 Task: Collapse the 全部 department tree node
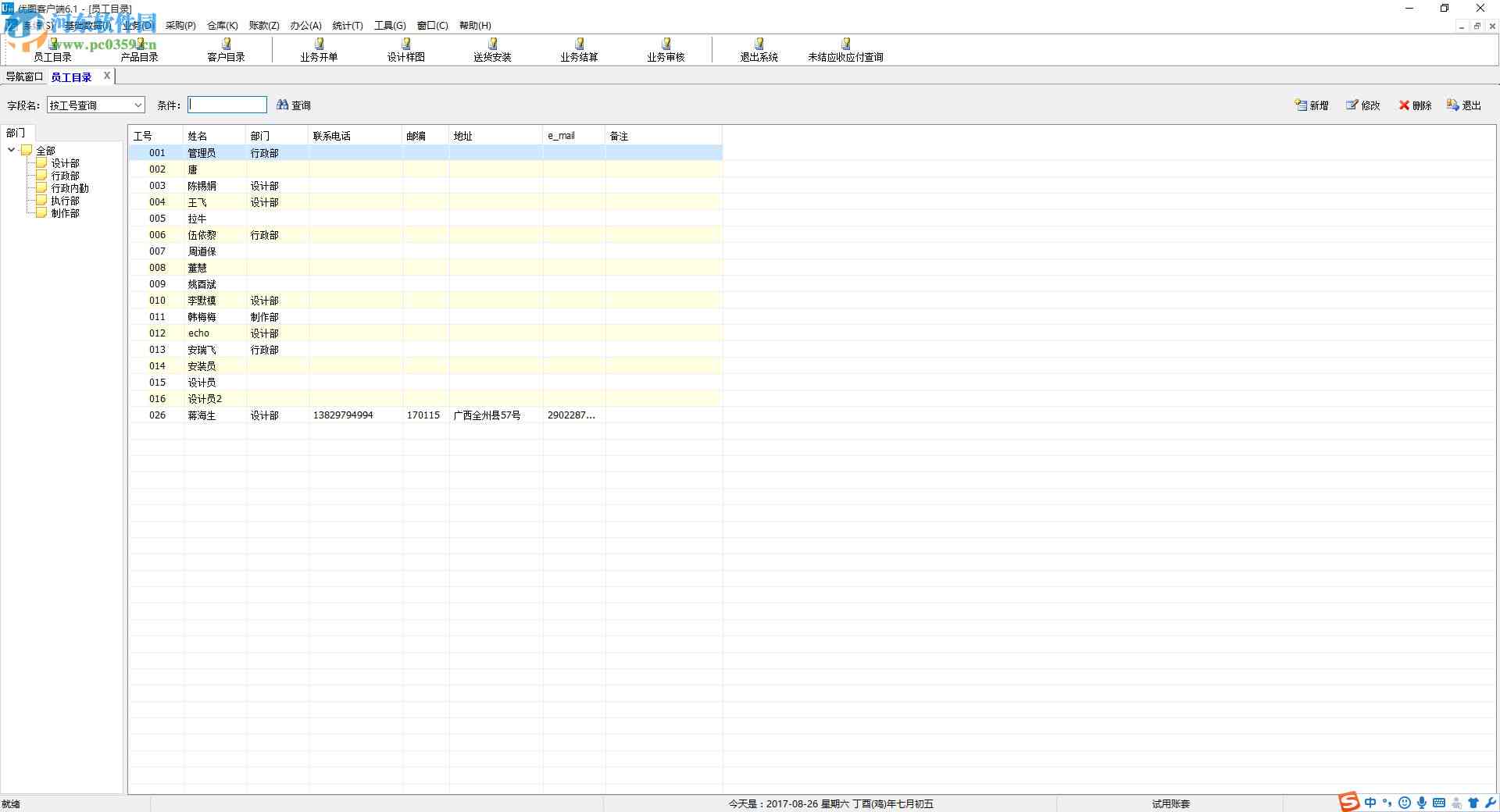click(x=11, y=150)
